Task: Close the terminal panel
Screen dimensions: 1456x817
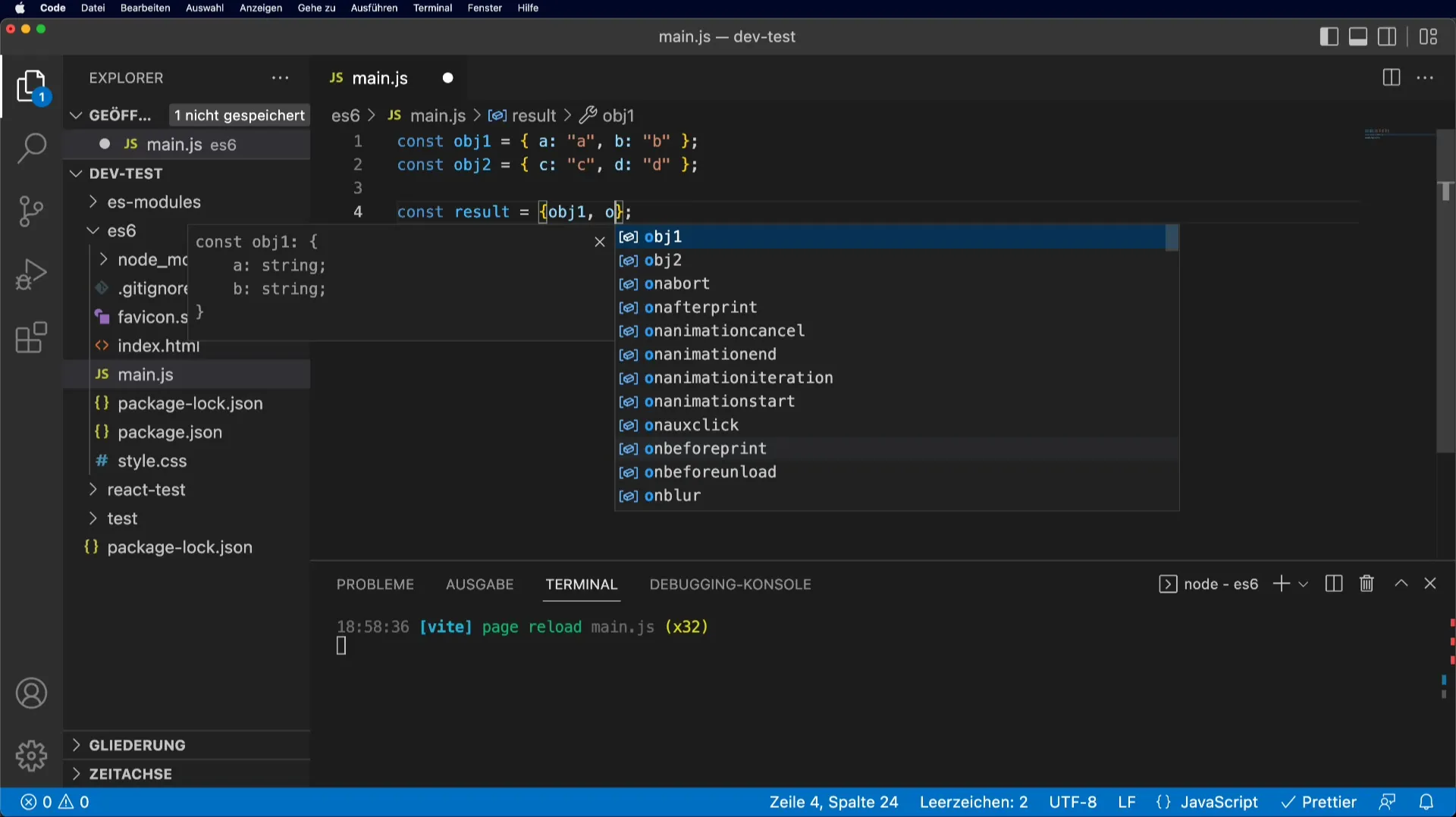Action: pos(1430,584)
